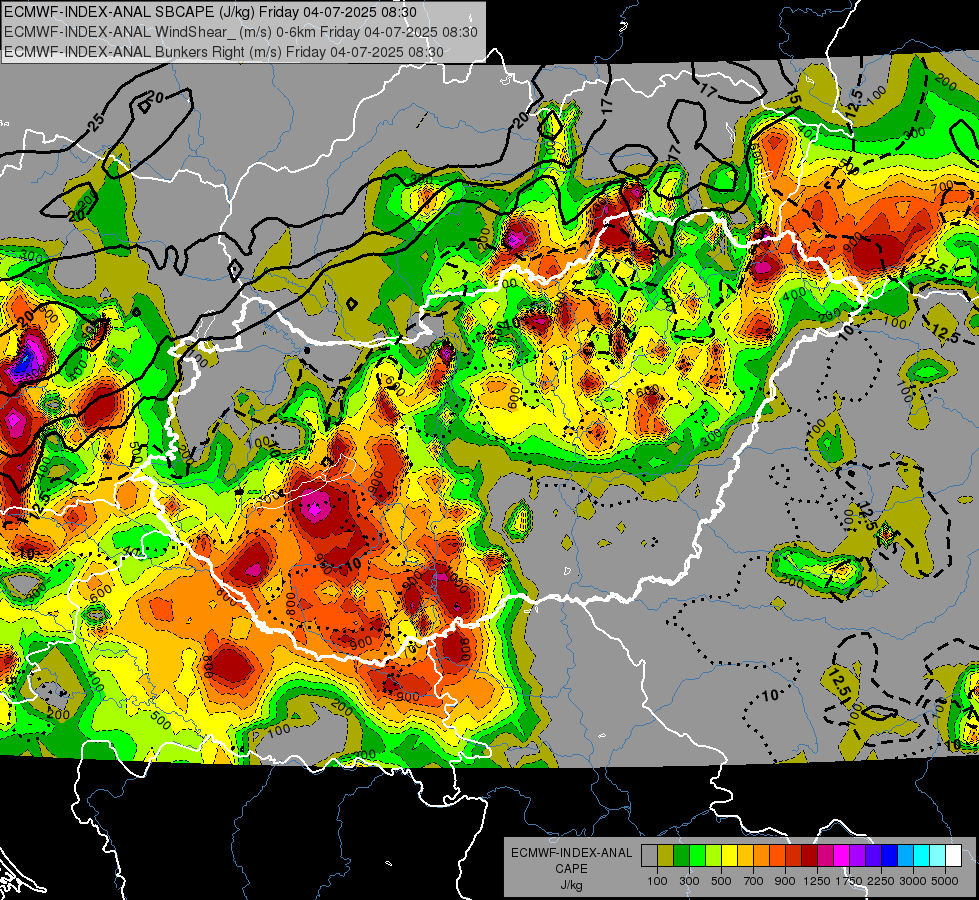Click the 3000 tick value under legend bar
Viewport: 979px width, 900px height.
[x=913, y=881]
